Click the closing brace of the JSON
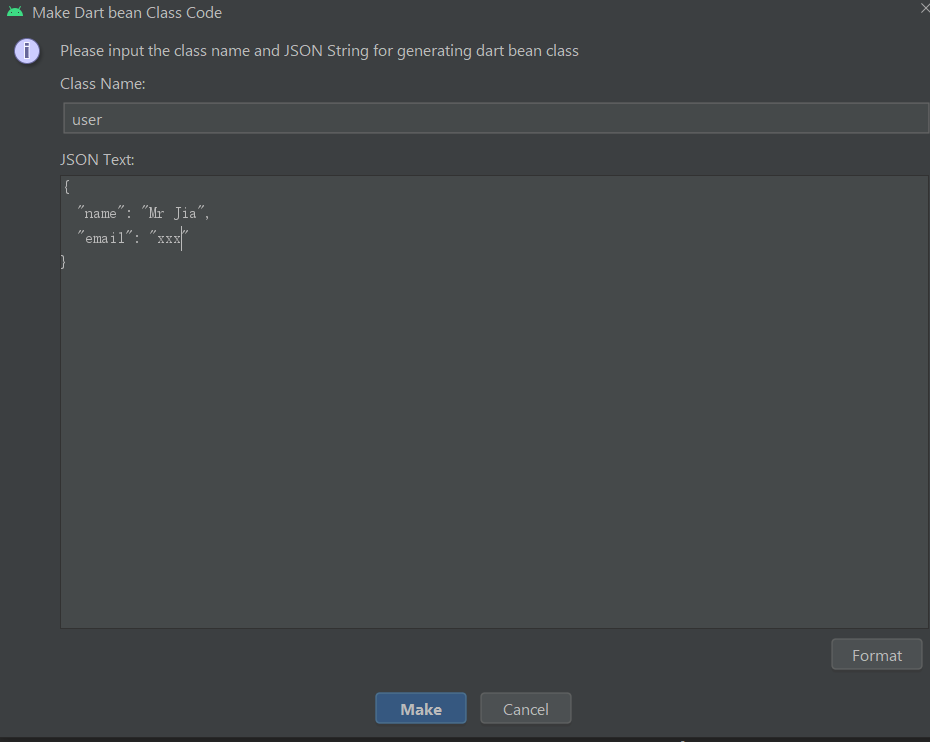Viewport: 930px width, 742px height. pyautogui.click(x=64, y=261)
